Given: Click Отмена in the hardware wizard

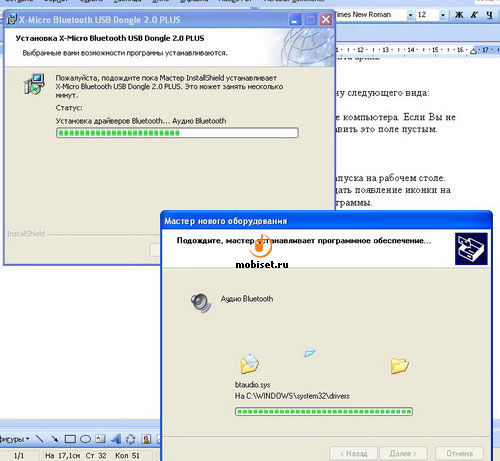Looking at the screenshot, I should 459,453.
